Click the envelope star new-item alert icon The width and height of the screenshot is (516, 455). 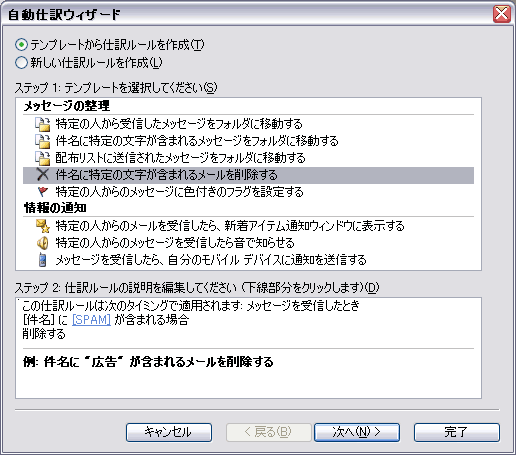43,226
